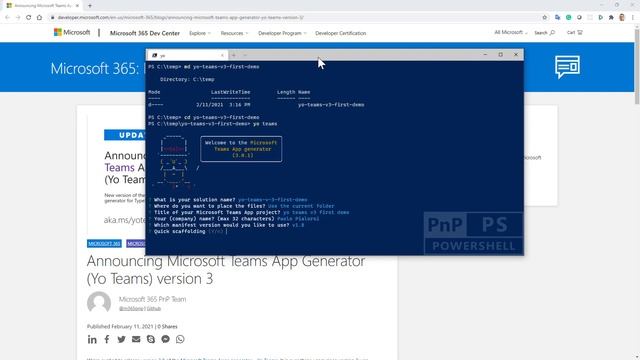Share article via Messenger icon
This screenshot has height=360, width=640.
pyautogui.click(x=165, y=339)
